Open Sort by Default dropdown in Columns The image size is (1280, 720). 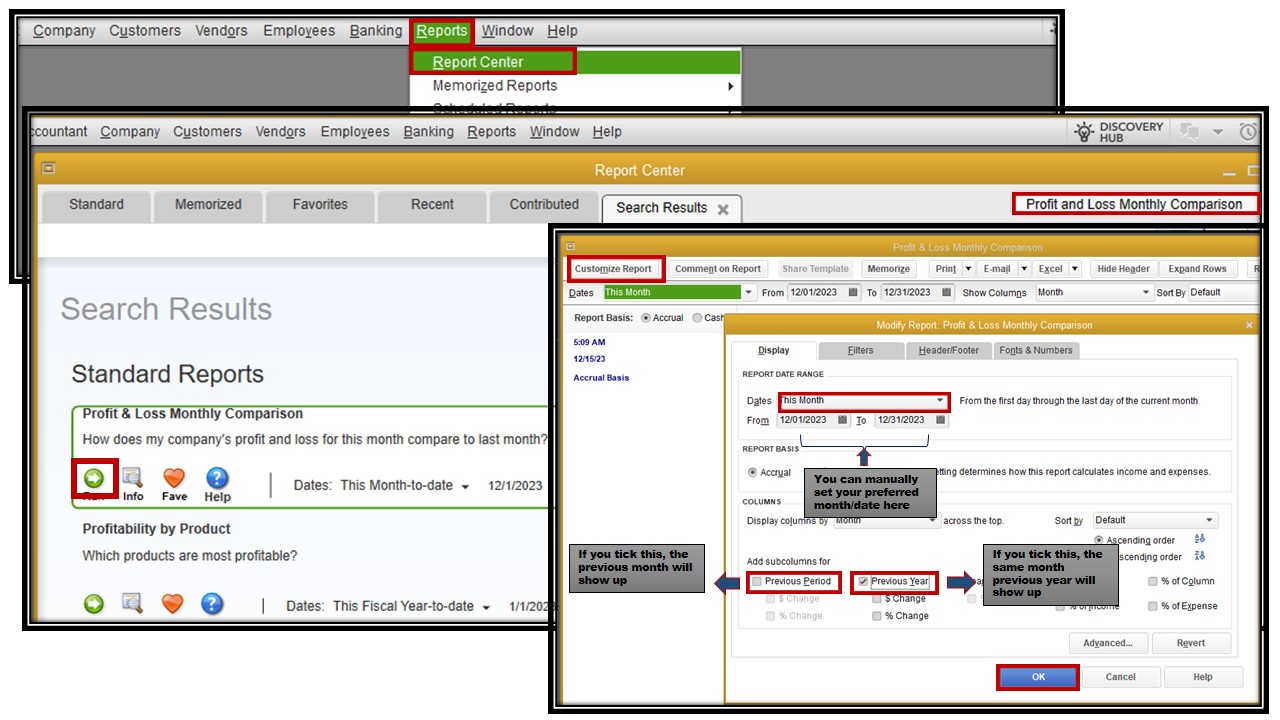(x=1210, y=520)
